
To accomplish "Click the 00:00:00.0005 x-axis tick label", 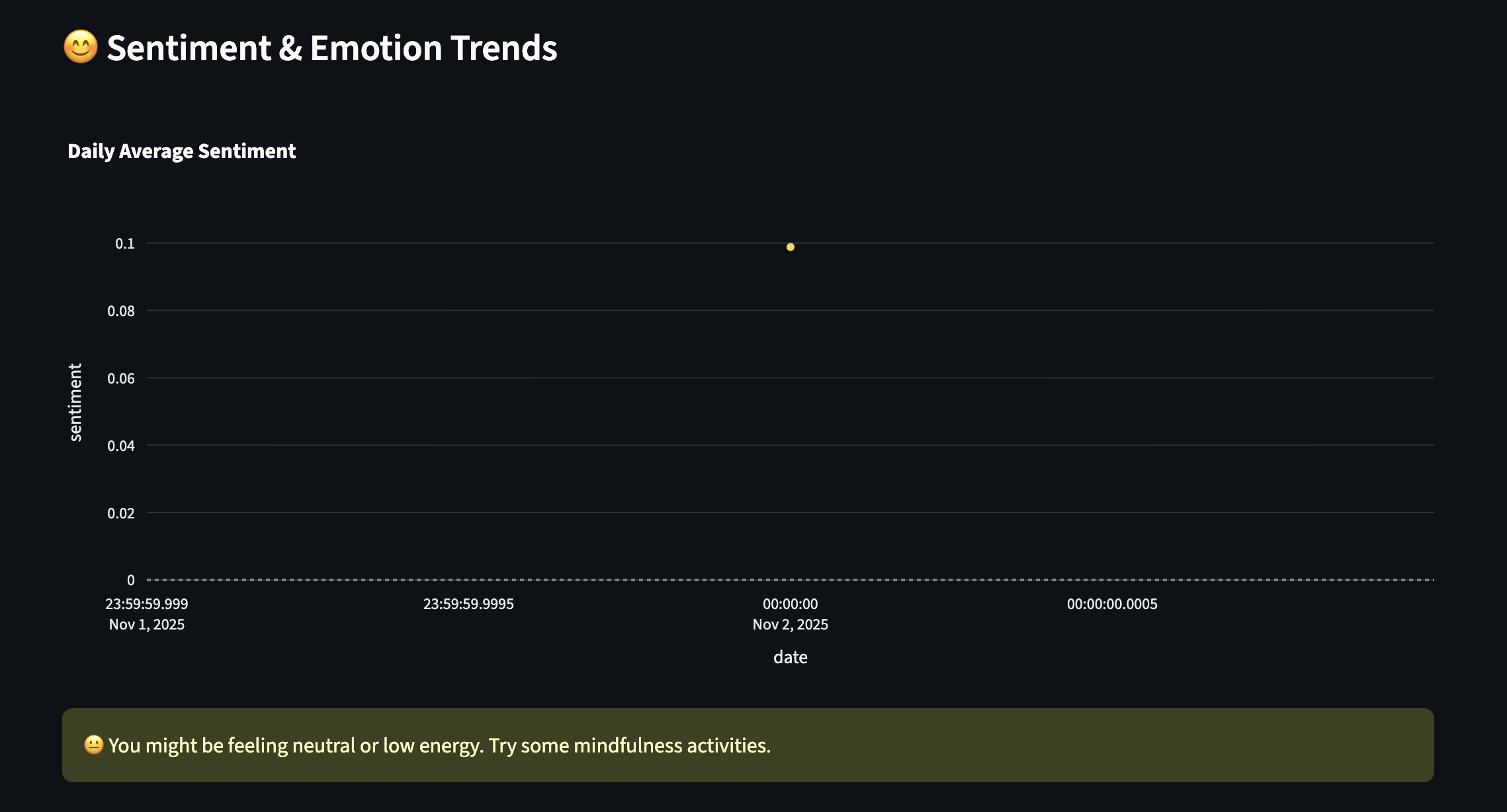I will 1112,604.
